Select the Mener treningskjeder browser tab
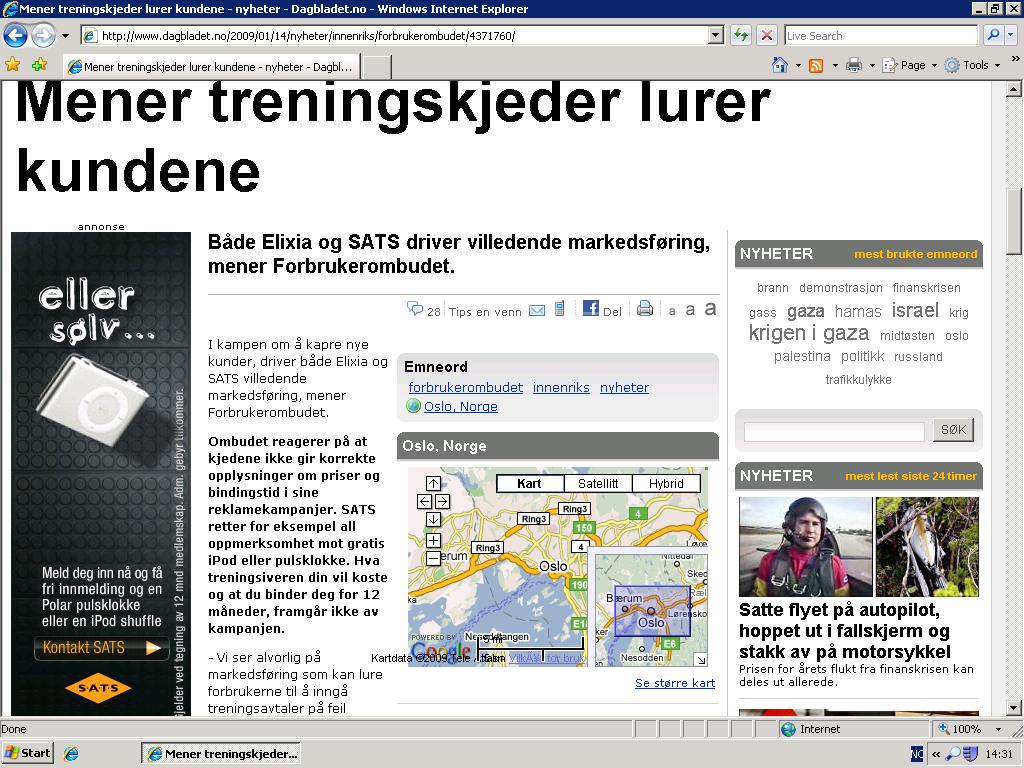1024x768 pixels. click(x=212, y=67)
